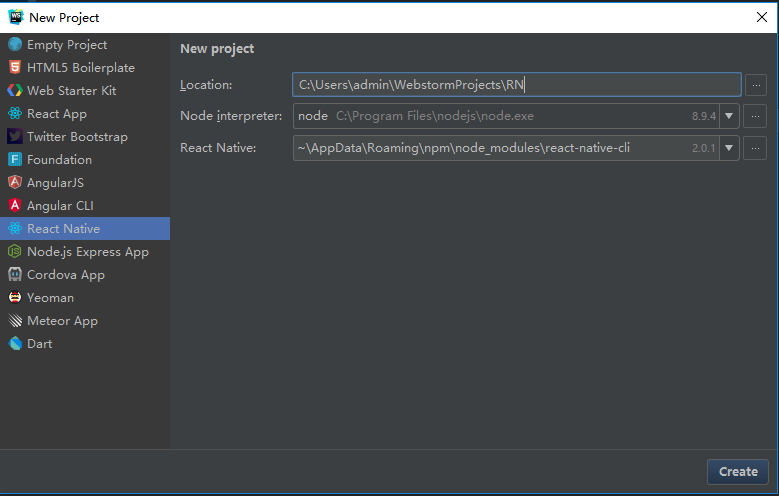The height and width of the screenshot is (496, 779).
Task: Browse for Node interpreter path
Action: click(x=755, y=116)
